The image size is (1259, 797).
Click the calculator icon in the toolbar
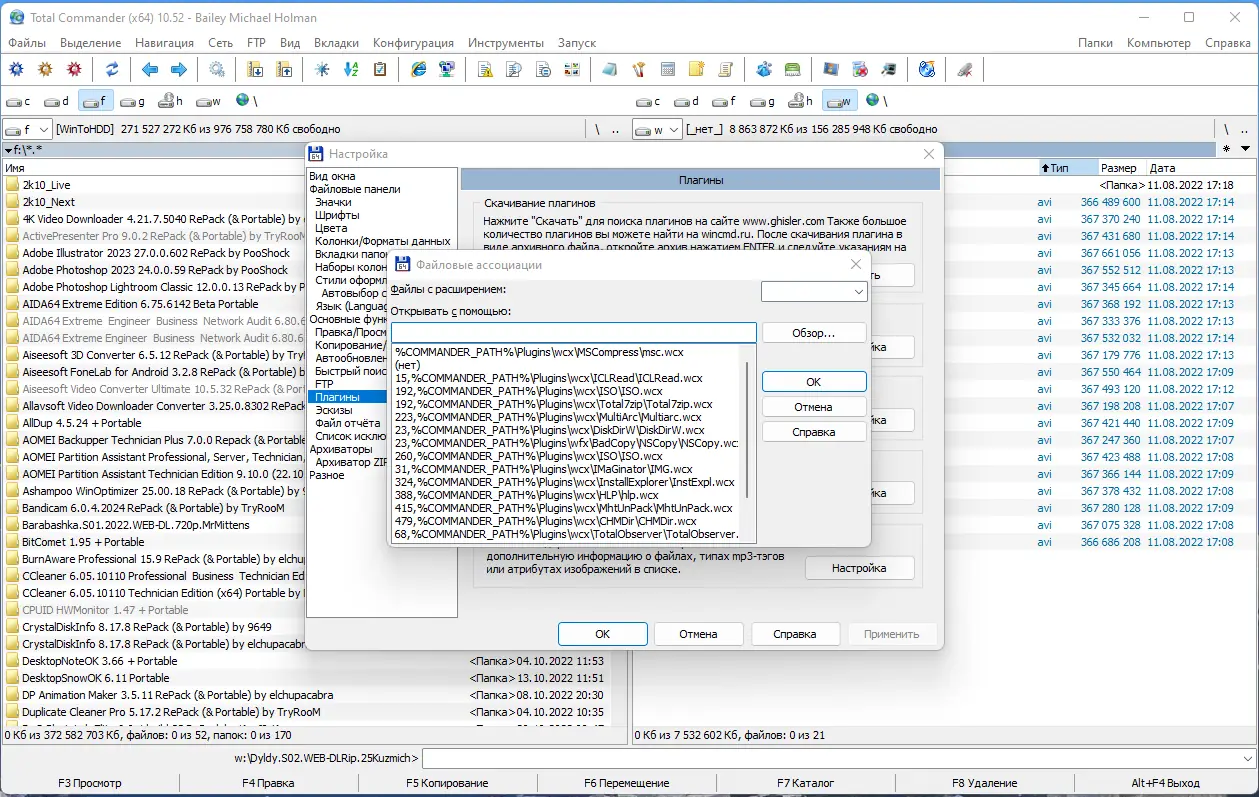(668, 69)
